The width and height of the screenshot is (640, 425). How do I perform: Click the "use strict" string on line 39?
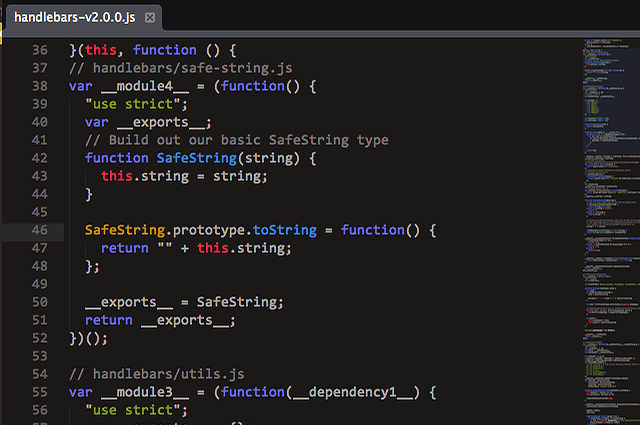(133, 104)
